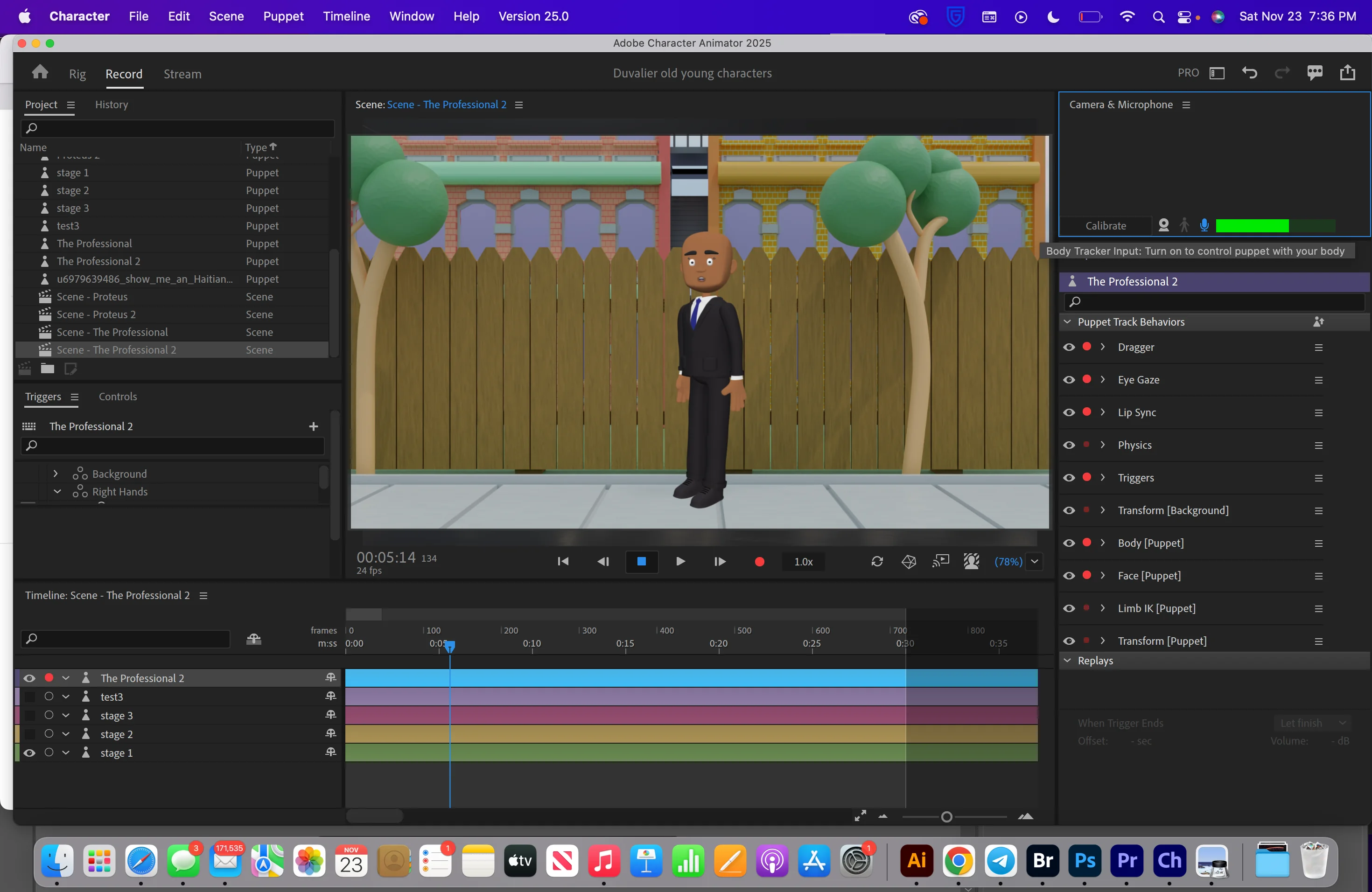Click the Home icon in the top toolbar
This screenshot has width=1372, height=892.
(39, 72)
